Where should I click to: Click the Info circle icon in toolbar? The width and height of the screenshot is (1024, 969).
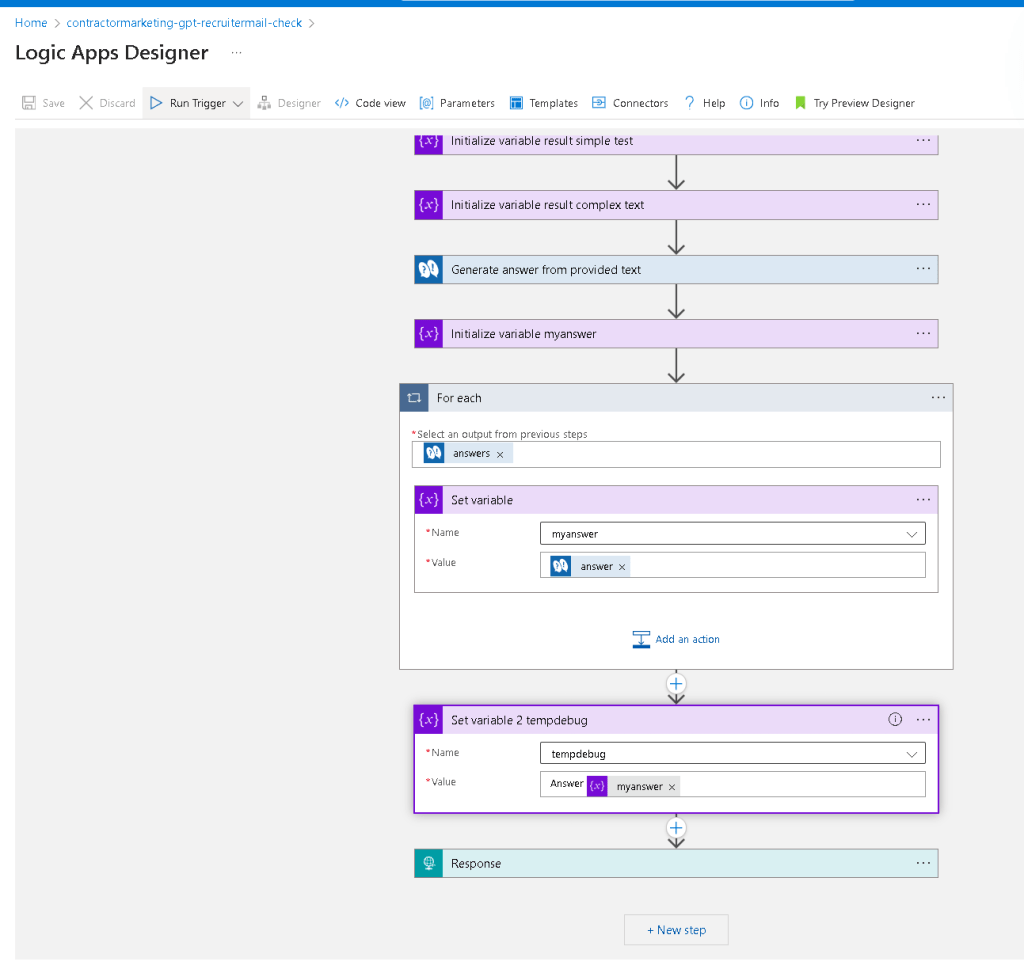(746, 103)
